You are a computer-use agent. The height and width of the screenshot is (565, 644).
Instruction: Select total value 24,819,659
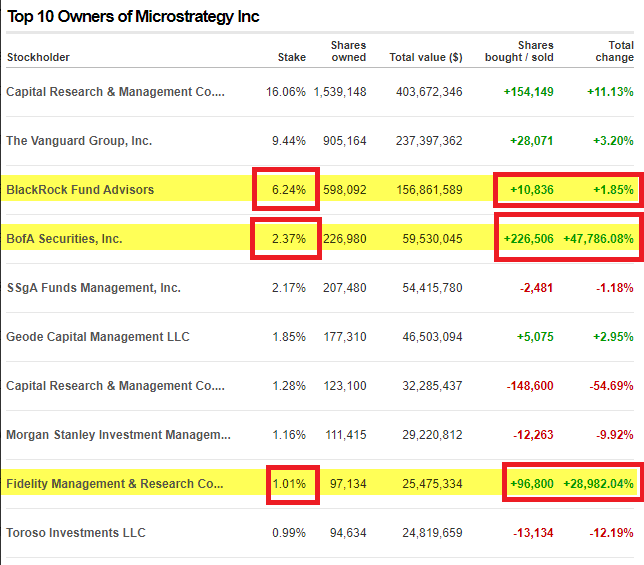coord(432,533)
